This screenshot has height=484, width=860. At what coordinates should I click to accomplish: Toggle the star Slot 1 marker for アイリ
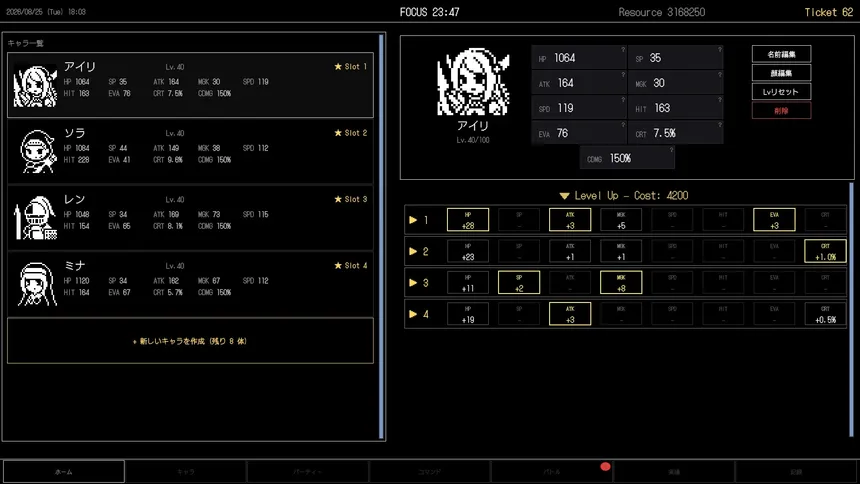[350, 66]
